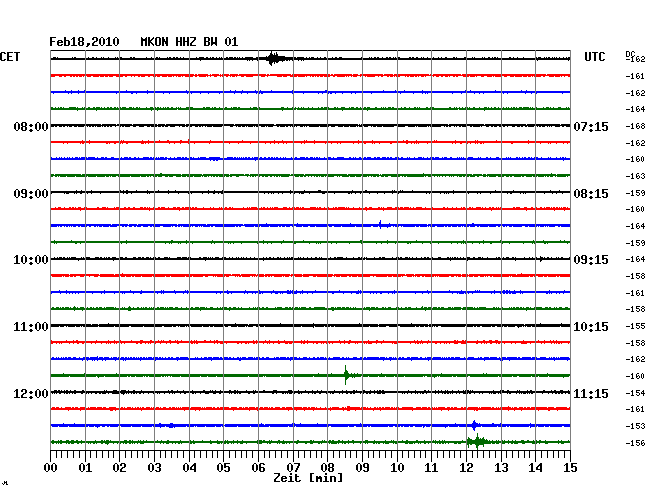
Task: Select the DC offset value -163
Action: click(x=635, y=176)
